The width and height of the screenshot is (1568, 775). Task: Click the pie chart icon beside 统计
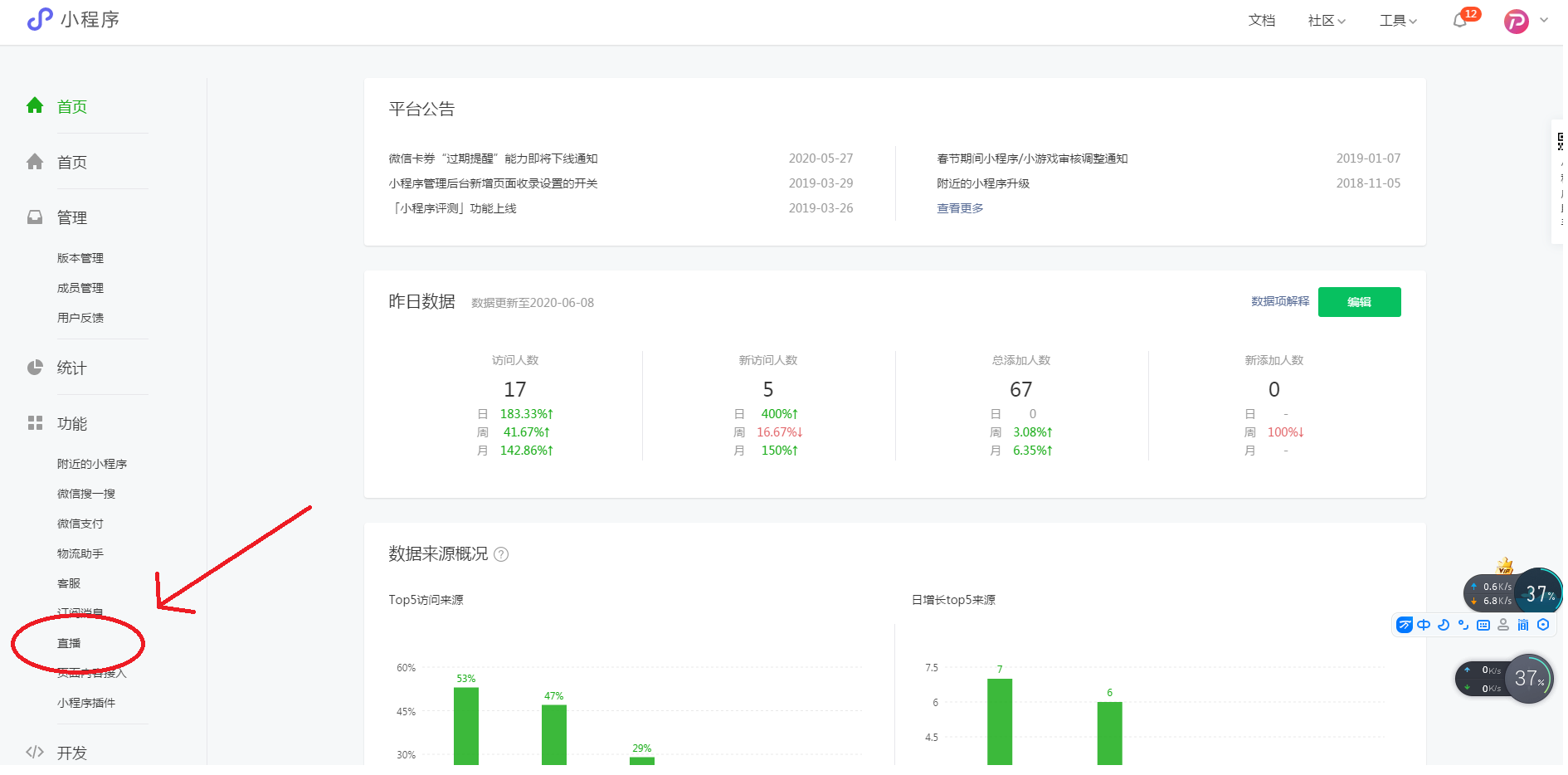(x=35, y=368)
